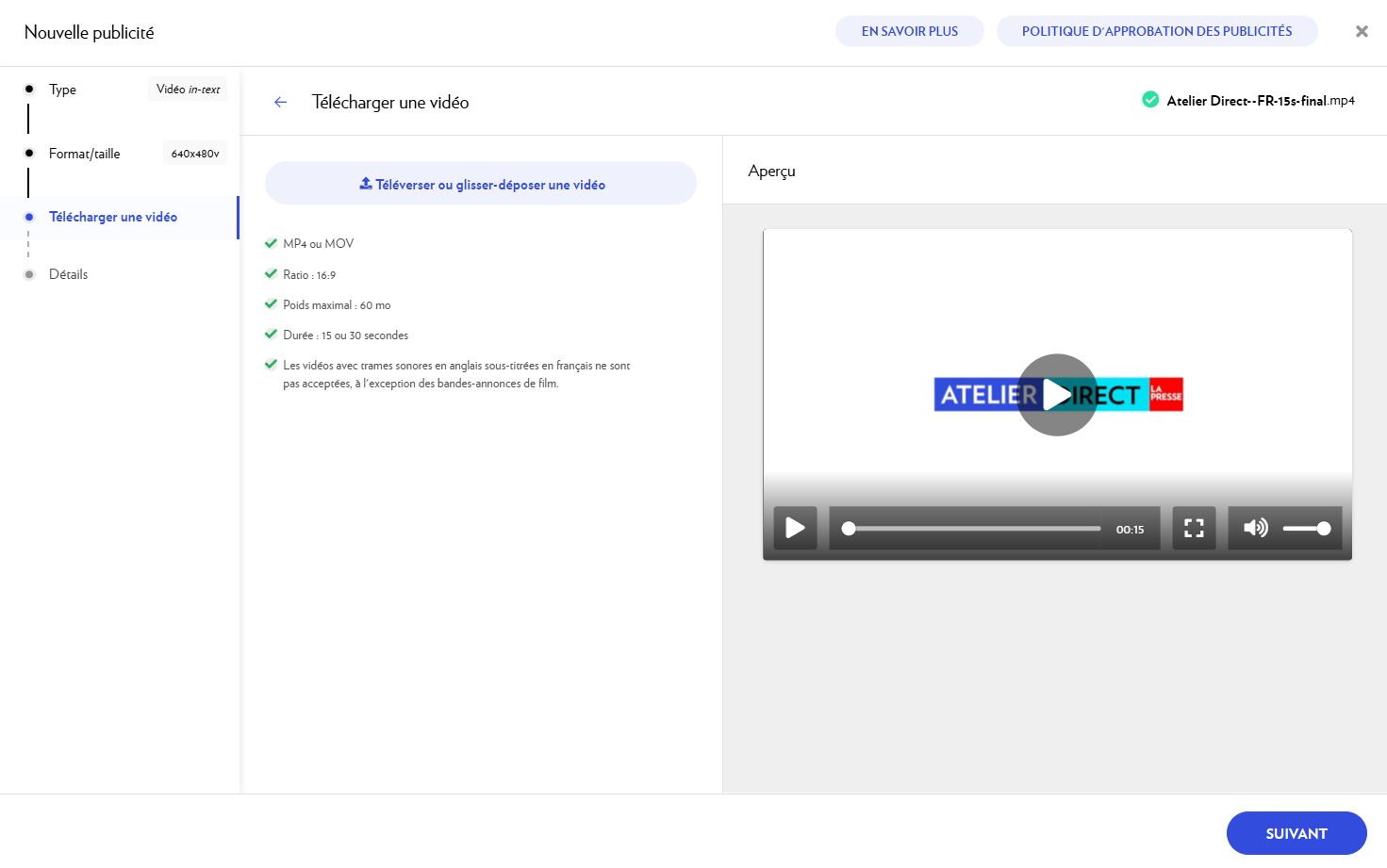The height and width of the screenshot is (868, 1387).
Task: Enter fullscreen mode in the video player
Action: pos(1194,528)
